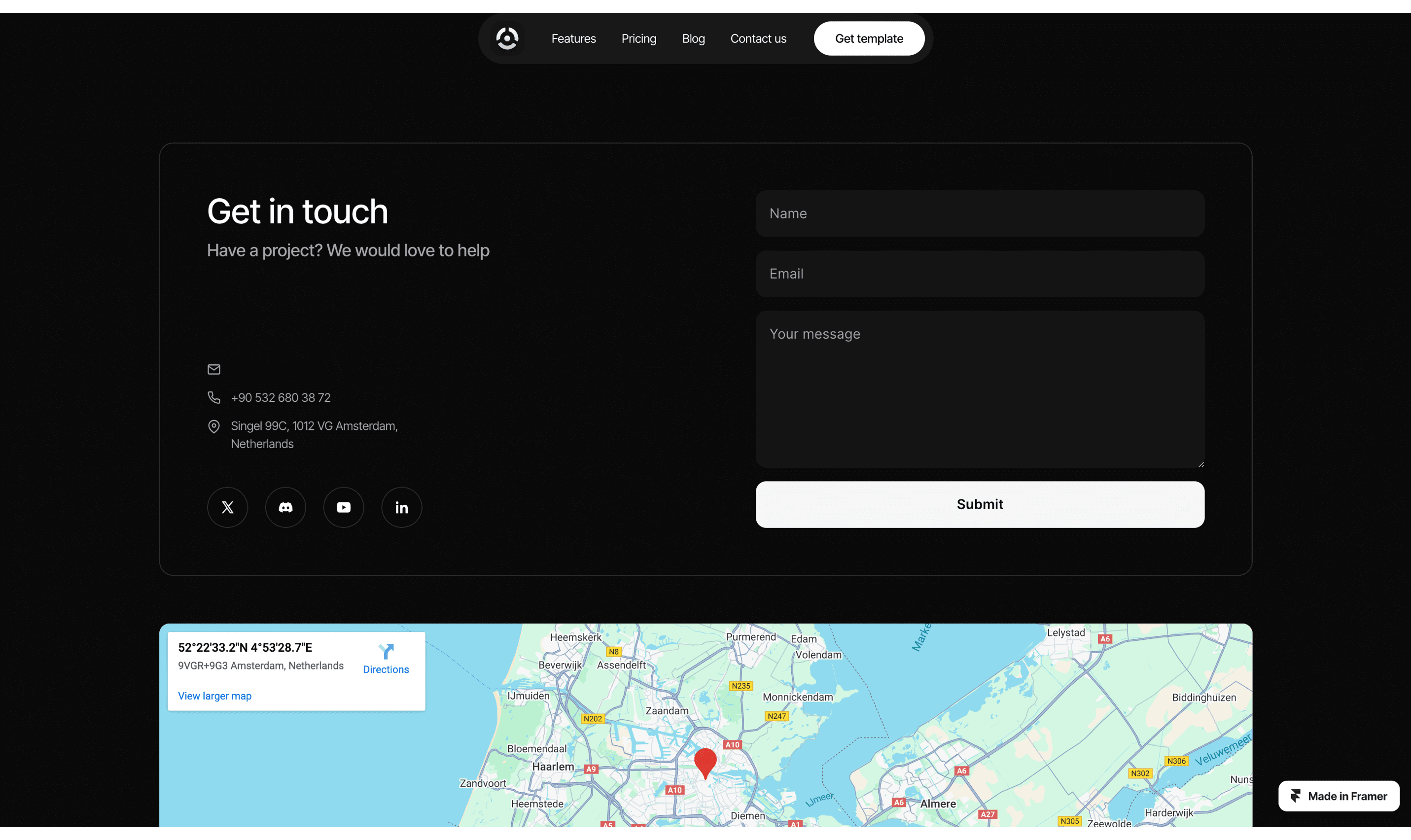Navigate to the Blog menu item
The height and width of the screenshot is (840, 1411).
(x=693, y=38)
